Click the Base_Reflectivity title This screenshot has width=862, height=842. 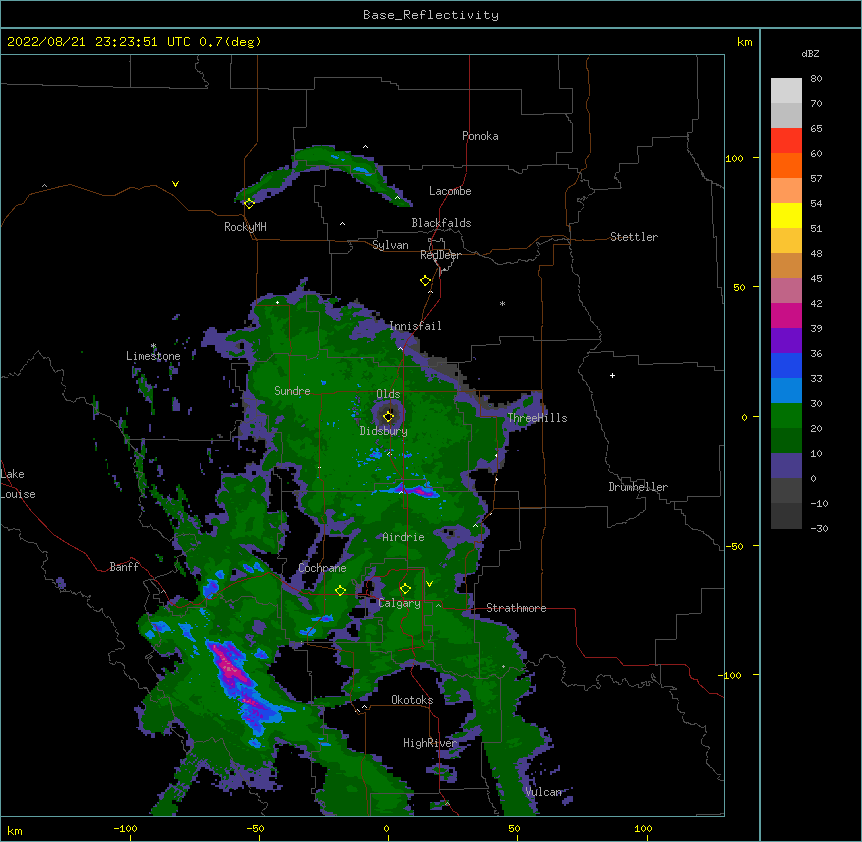pos(431,15)
